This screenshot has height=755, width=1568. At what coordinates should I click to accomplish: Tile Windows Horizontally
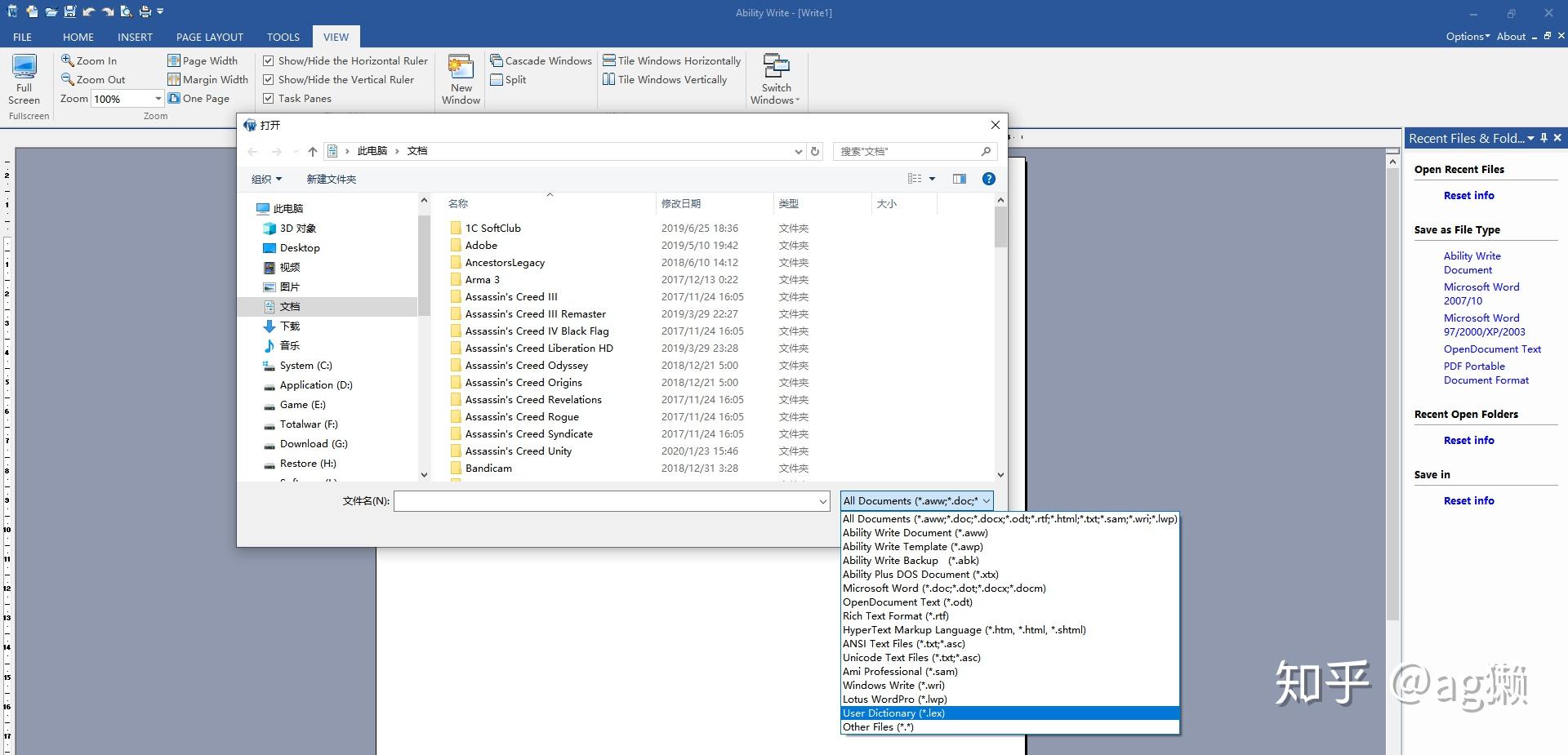click(x=672, y=60)
